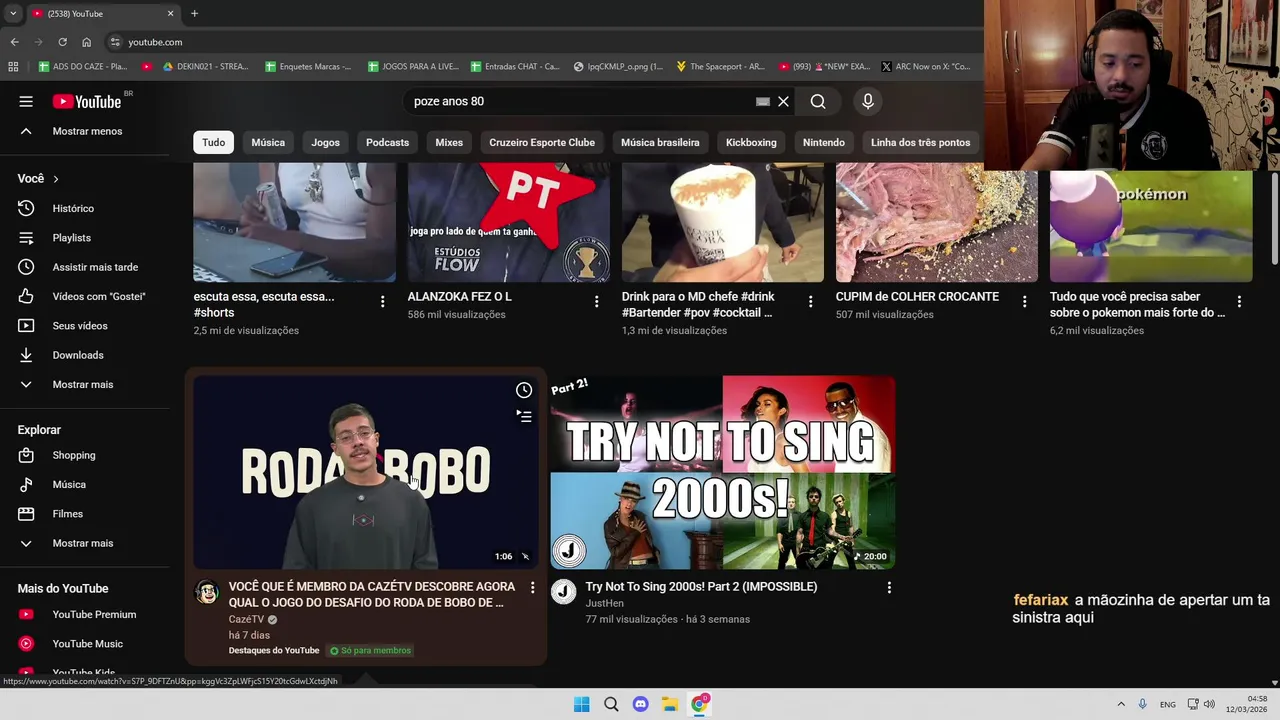Click the YouTube logo
This screenshot has width=1280, height=720.
(x=87, y=101)
